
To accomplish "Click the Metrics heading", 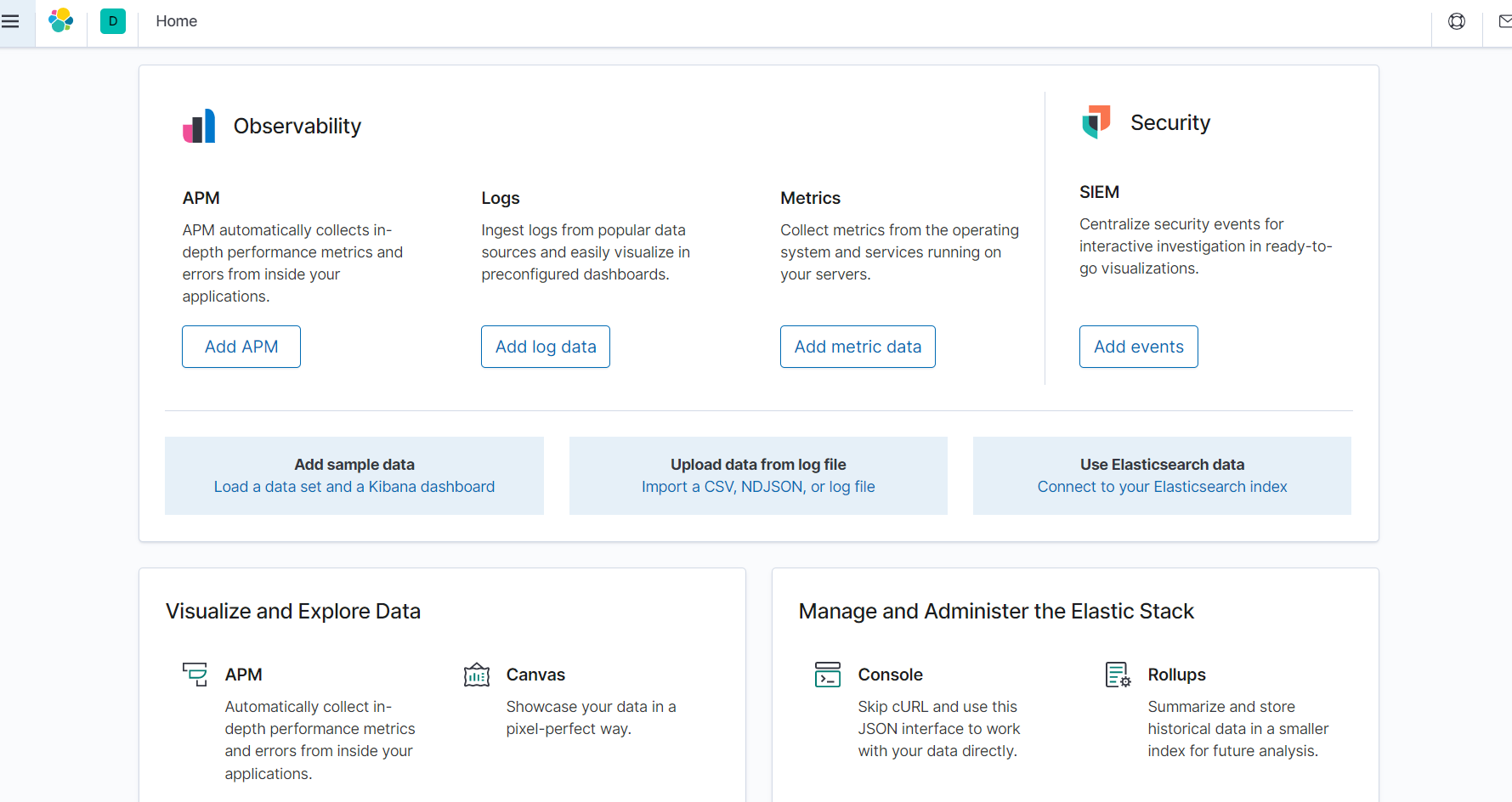I will click(810, 198).
